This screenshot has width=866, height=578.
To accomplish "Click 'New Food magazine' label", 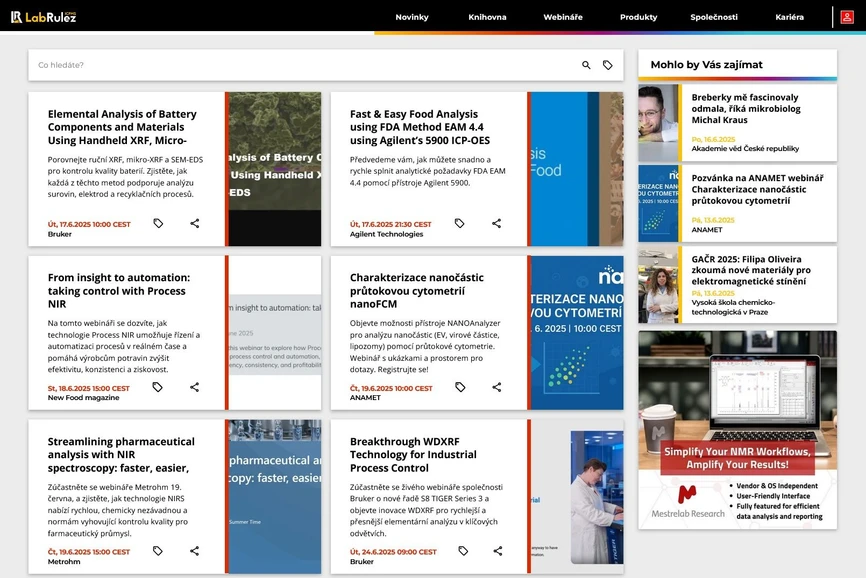I will pyautogui.click(x=83, y=397).
